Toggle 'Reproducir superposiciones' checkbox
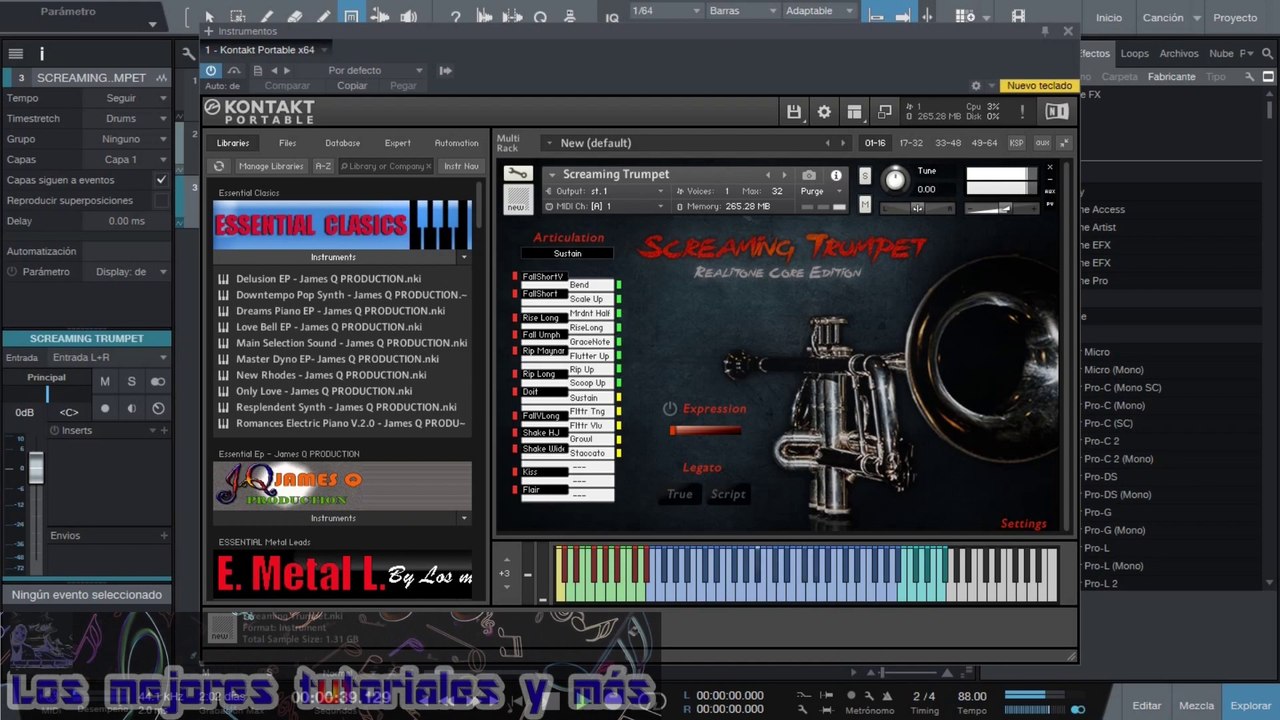This screenshot has height=720, width=1280. tap(161, 200)
